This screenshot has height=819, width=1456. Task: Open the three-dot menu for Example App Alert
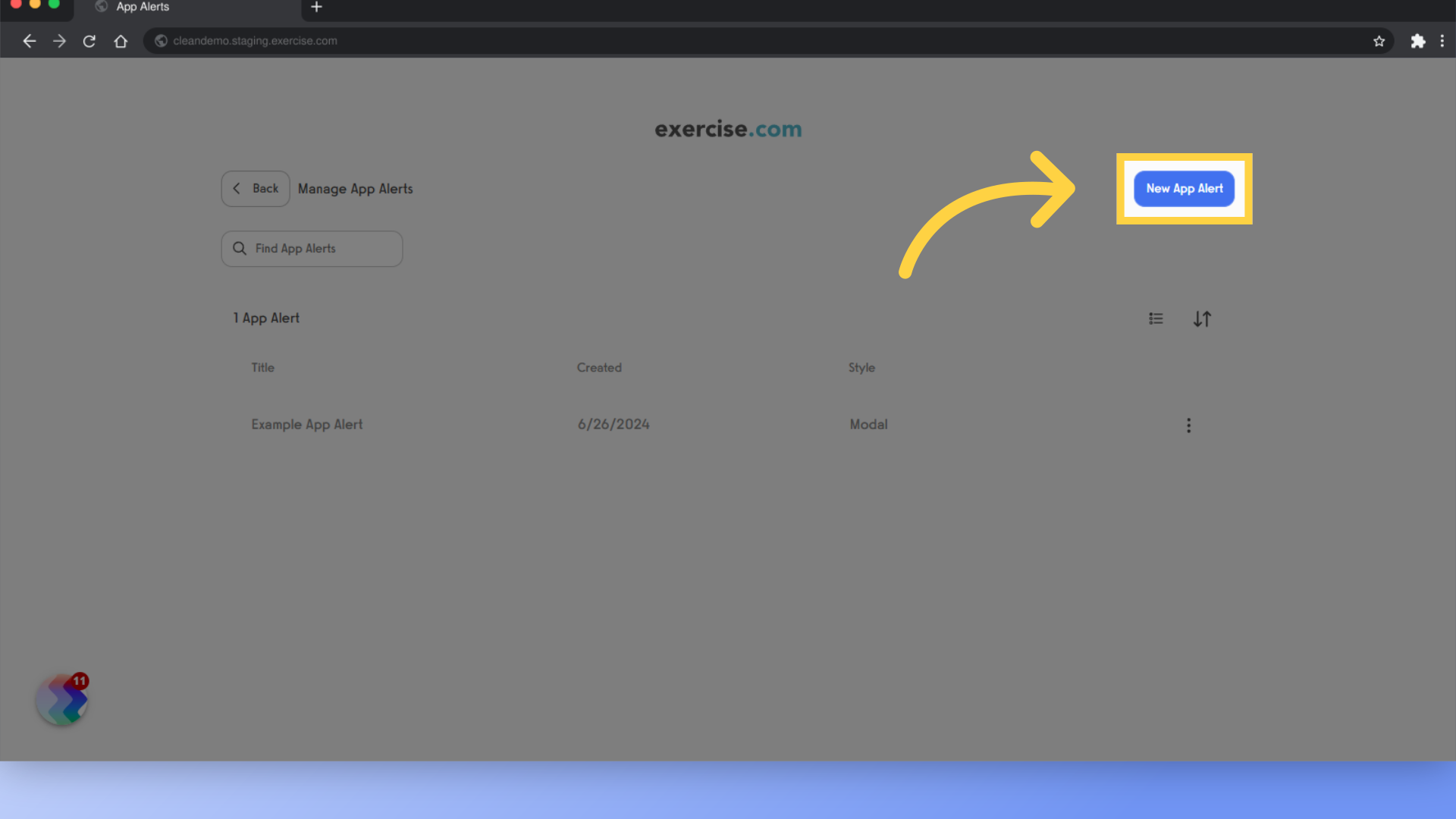1189,425
